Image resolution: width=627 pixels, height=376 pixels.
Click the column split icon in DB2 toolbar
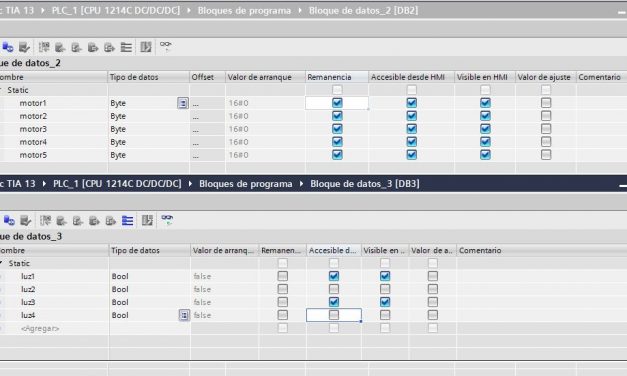click(x=146, y=47)
